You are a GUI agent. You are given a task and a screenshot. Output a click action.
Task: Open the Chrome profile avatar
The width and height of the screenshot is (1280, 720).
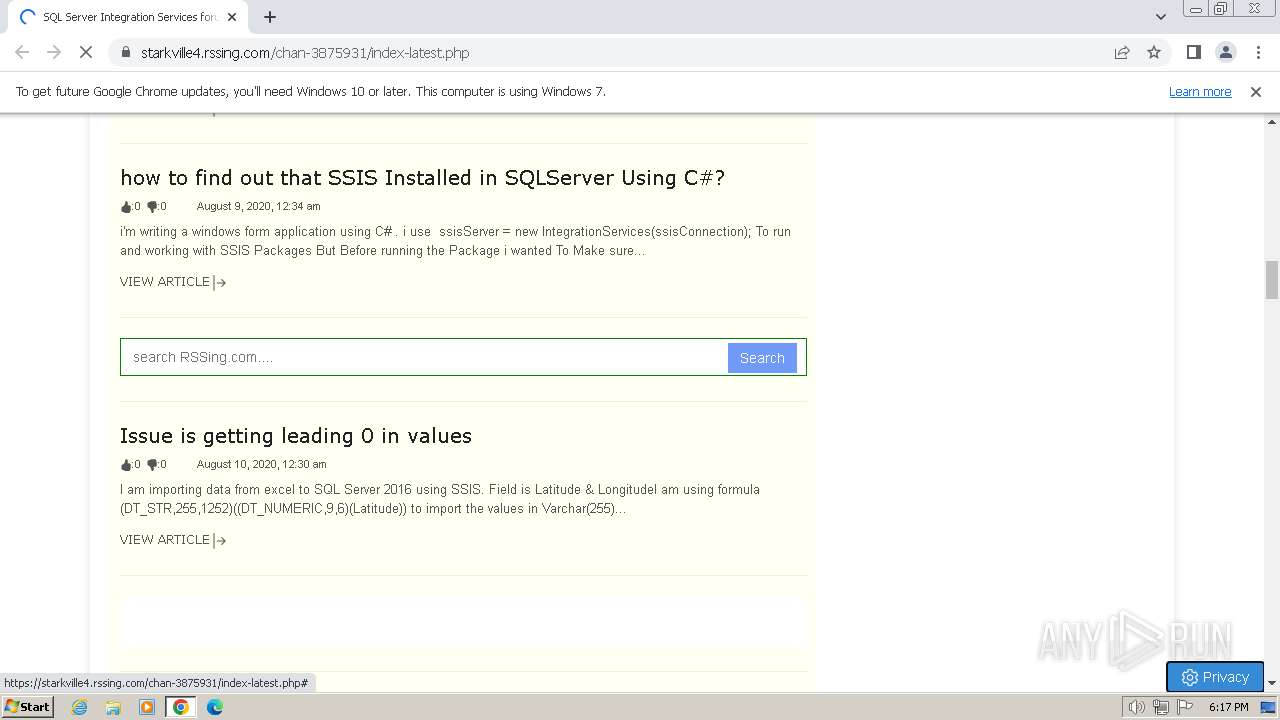(x=1225, y=52)
